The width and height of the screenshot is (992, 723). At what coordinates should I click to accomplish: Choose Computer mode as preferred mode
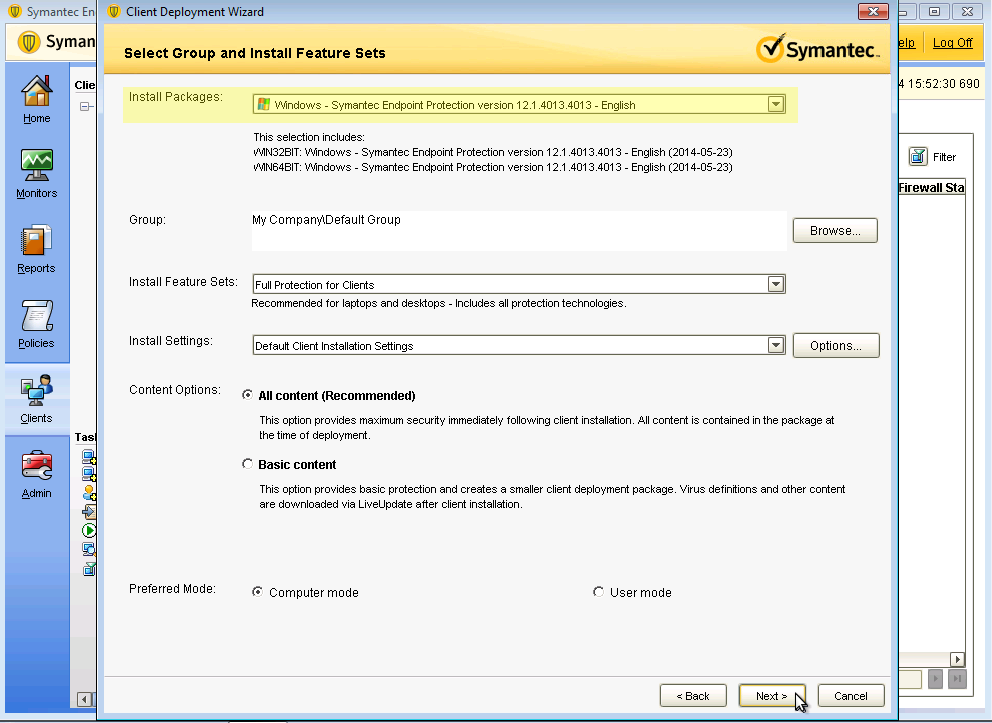(x=257, y=591)
